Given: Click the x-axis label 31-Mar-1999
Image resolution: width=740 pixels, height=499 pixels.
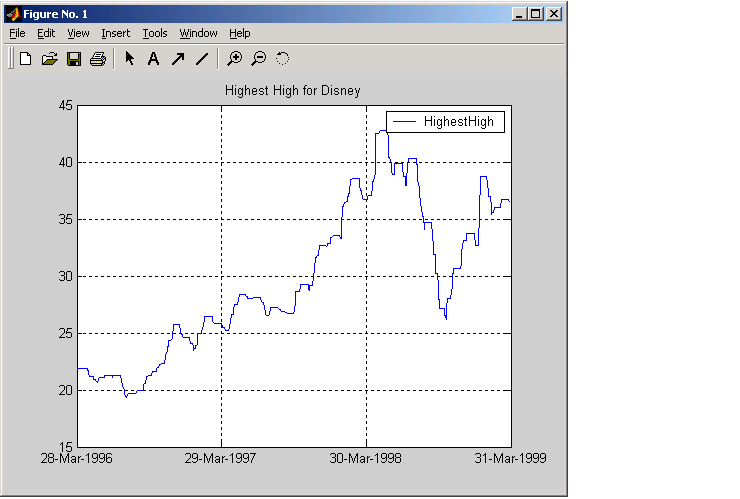Looking at the screenshot, I should tap(510, 458).
